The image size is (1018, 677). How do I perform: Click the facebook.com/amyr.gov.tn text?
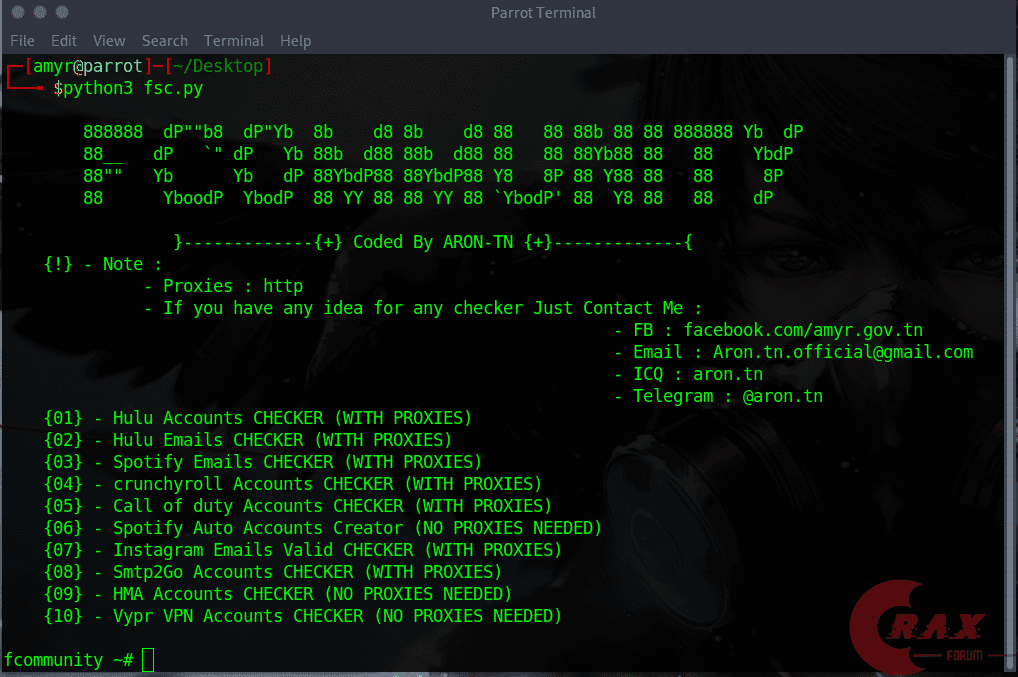(803, 330)
